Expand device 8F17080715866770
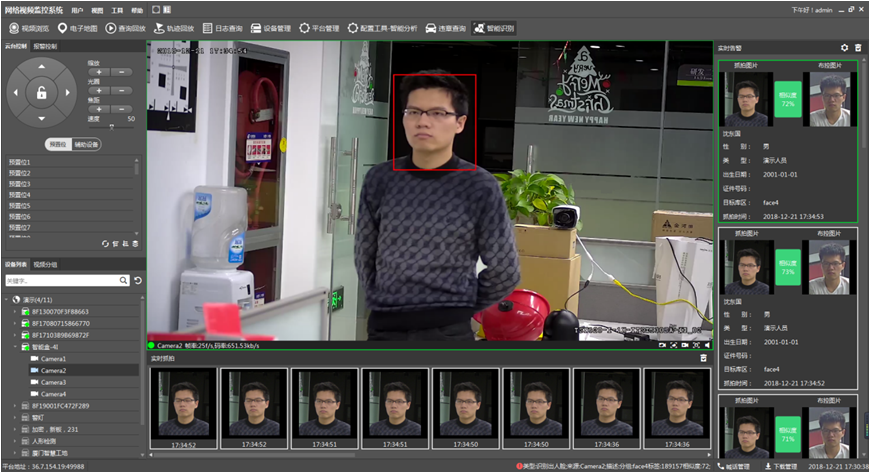Viewport: 870px width, 473px height. tap(15, 323)
